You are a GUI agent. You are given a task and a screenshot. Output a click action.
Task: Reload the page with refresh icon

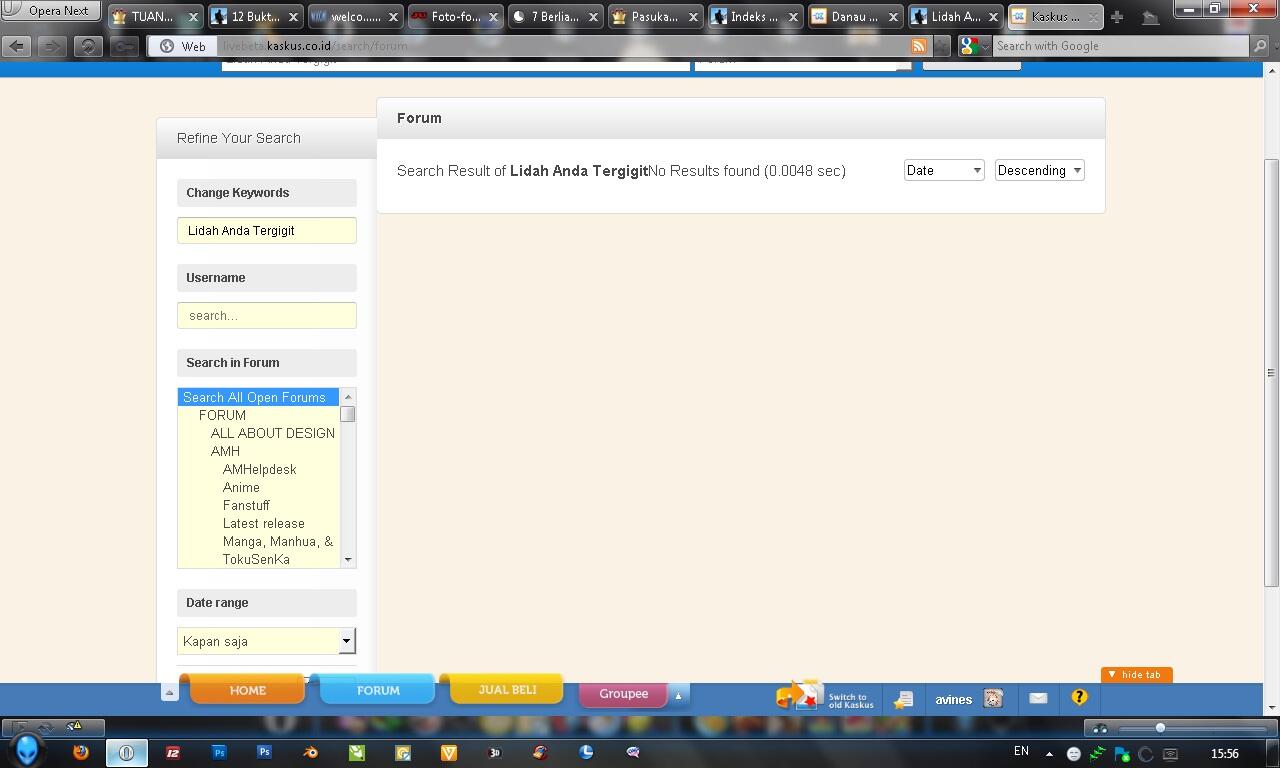coord(88,46)
